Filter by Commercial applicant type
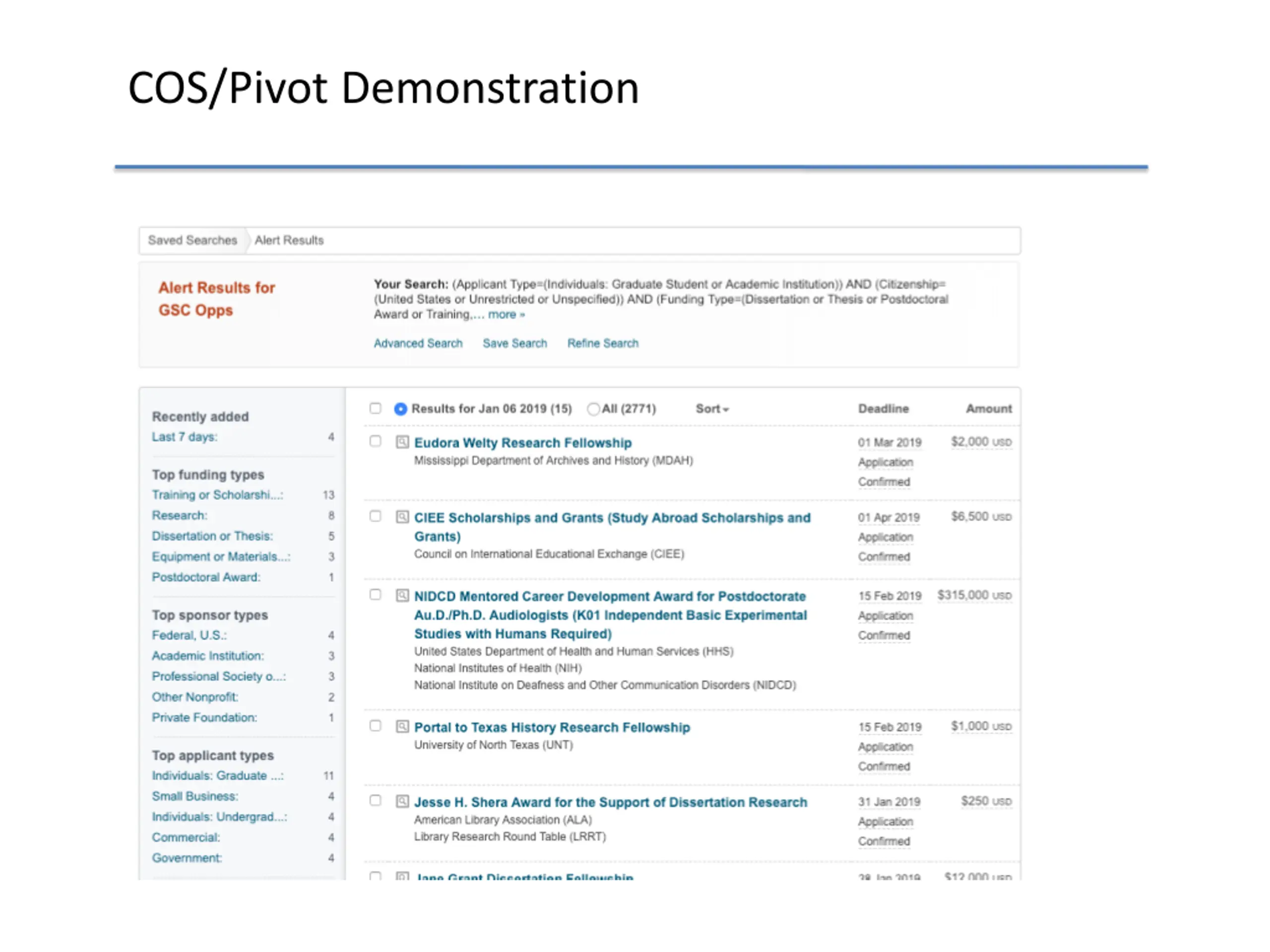 pos(186,838)
